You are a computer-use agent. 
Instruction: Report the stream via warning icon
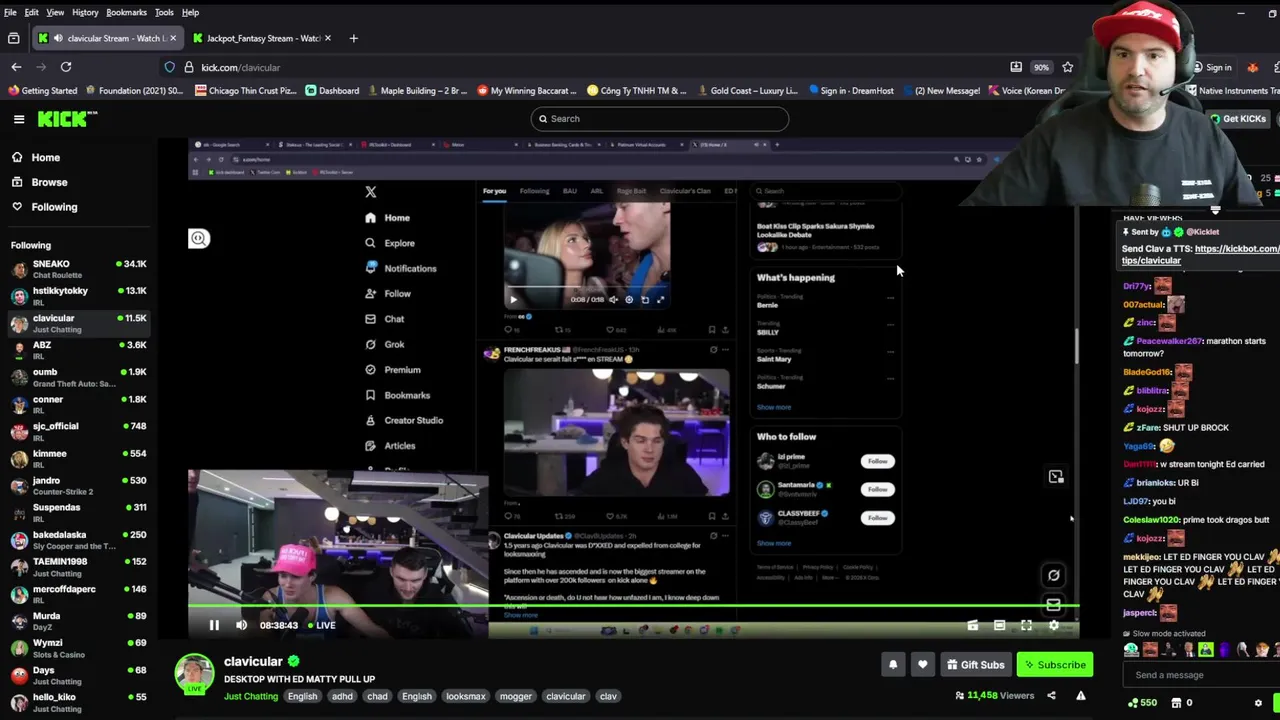[1081, 696]
